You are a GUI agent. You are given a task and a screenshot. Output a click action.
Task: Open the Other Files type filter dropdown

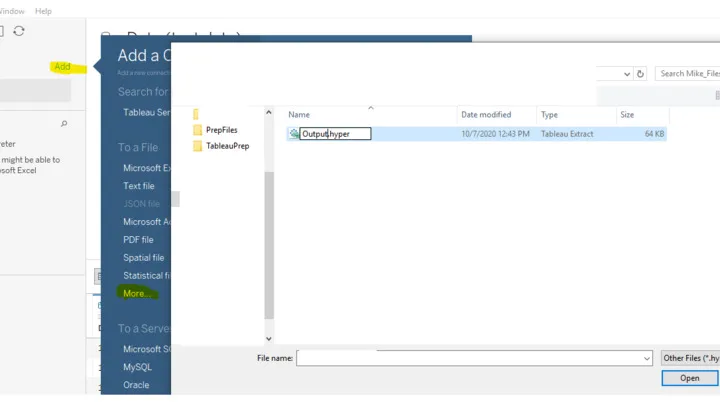pos(691,358)
